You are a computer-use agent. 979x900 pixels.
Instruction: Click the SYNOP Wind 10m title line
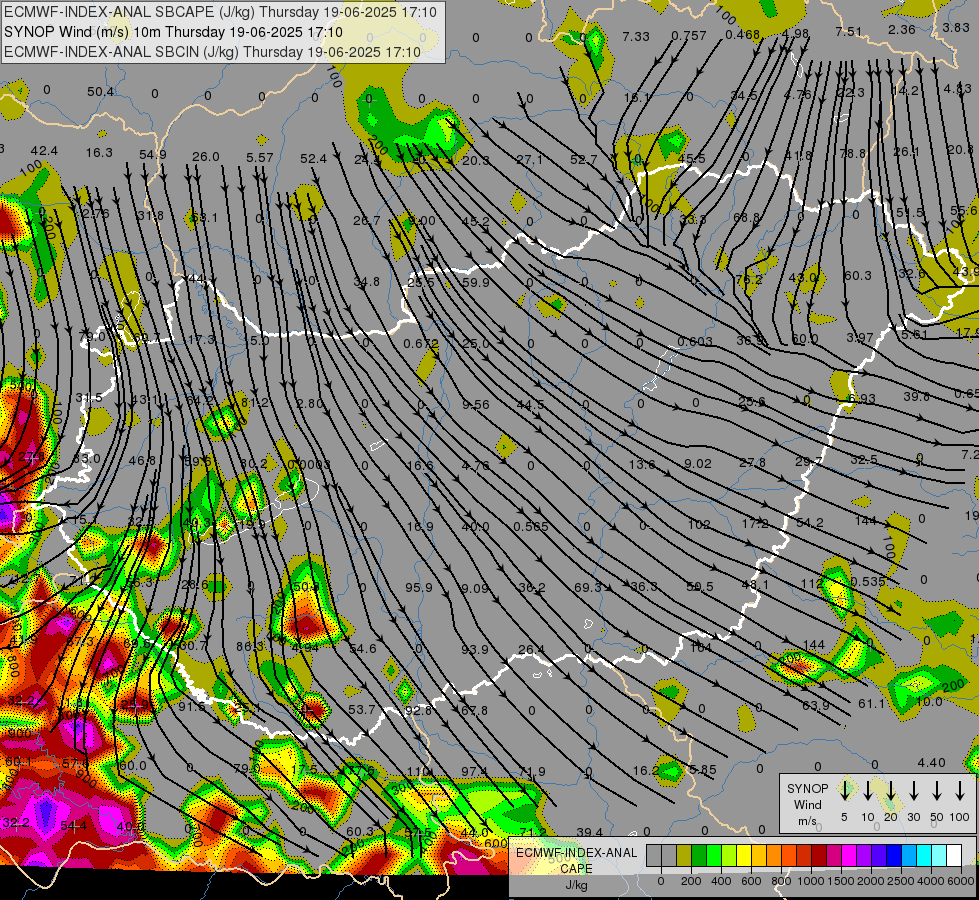(173, 32)
